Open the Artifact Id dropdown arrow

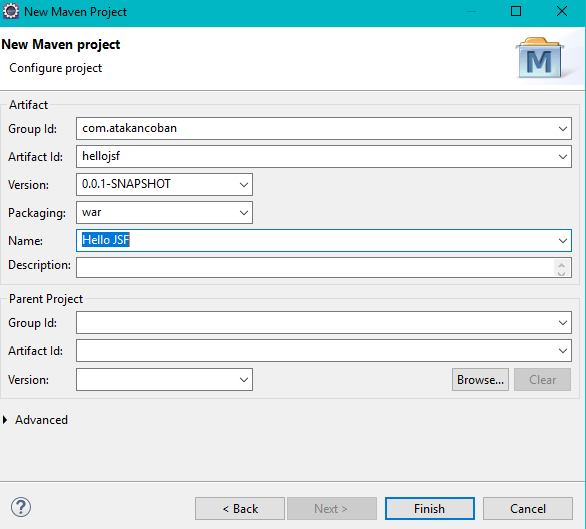click(x=563, y=157)
